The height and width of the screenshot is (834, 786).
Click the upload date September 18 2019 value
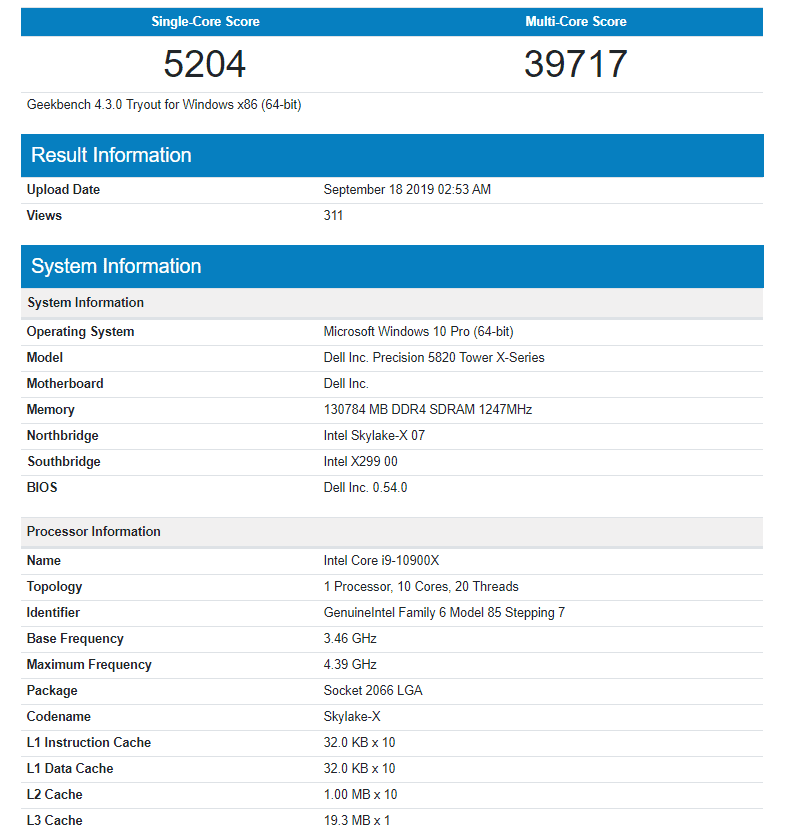pyautogui.click(x=407, y=190)
